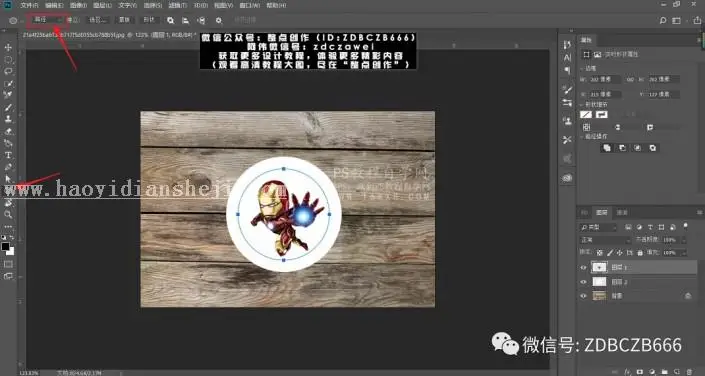The image size is (705, 376).
Task: Hide the 背景 layer
Action: click(584, 296)
